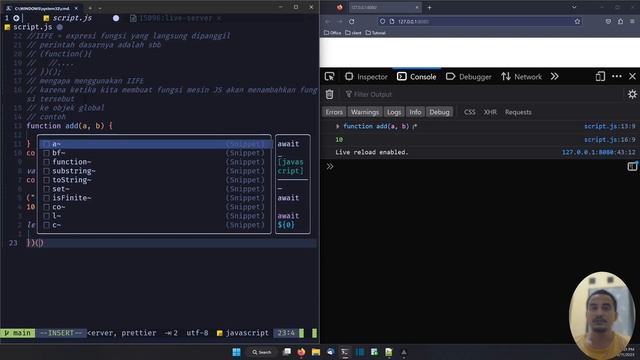Image resolution: width=640 pixels, height=360 pixels.
Task: Expand the logged function add(a, b) entry
Action: click(338, 127)
